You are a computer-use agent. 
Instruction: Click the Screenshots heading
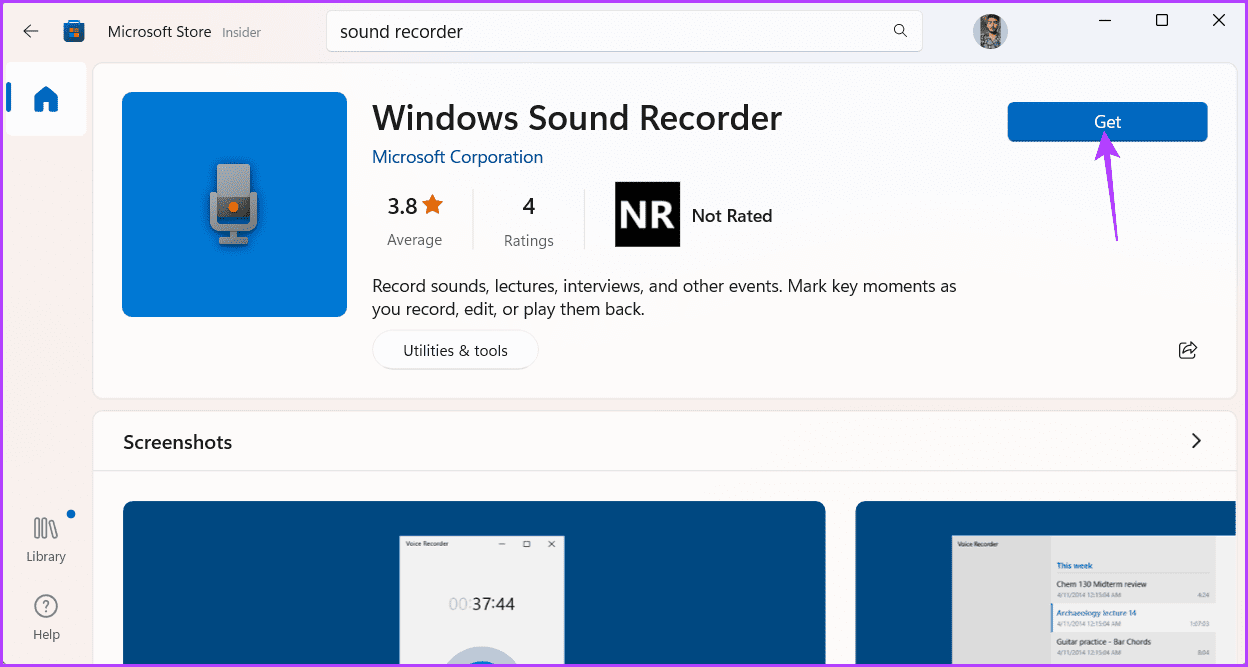tap(178, 442)
